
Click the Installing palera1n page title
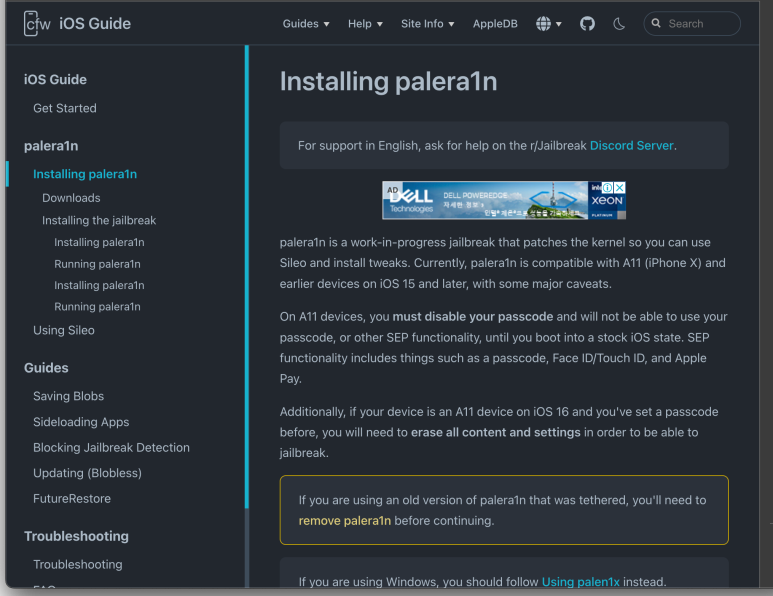(x=388, y=81)
